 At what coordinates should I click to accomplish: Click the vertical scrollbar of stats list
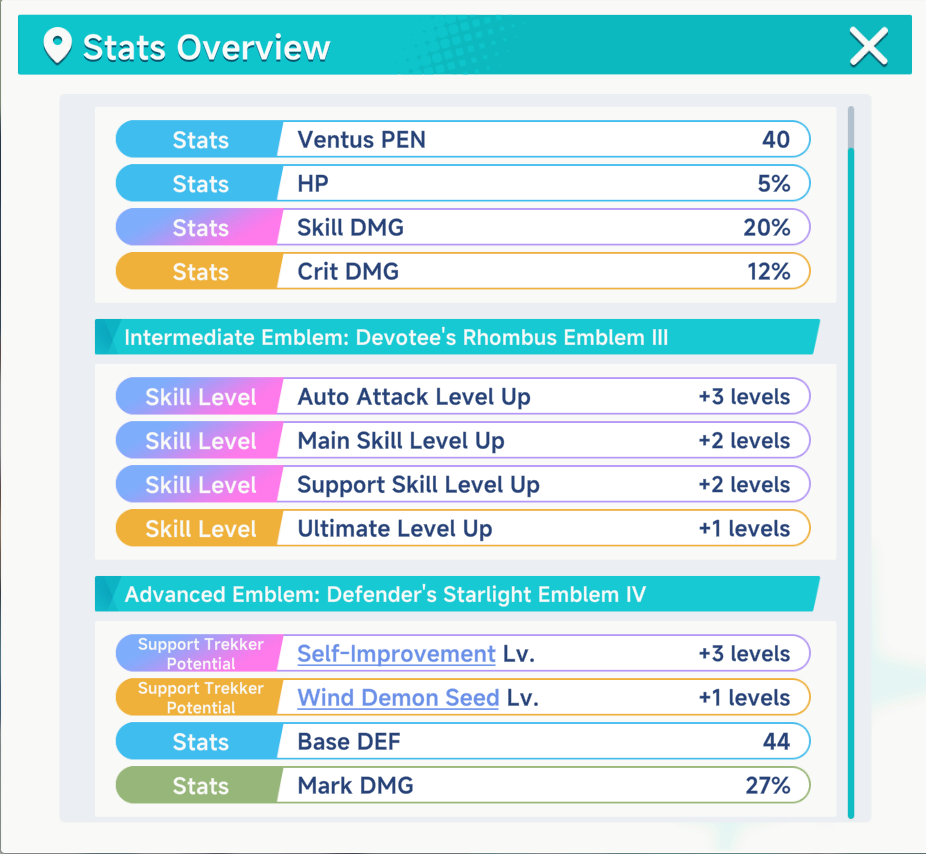click(x=851, y=462)
